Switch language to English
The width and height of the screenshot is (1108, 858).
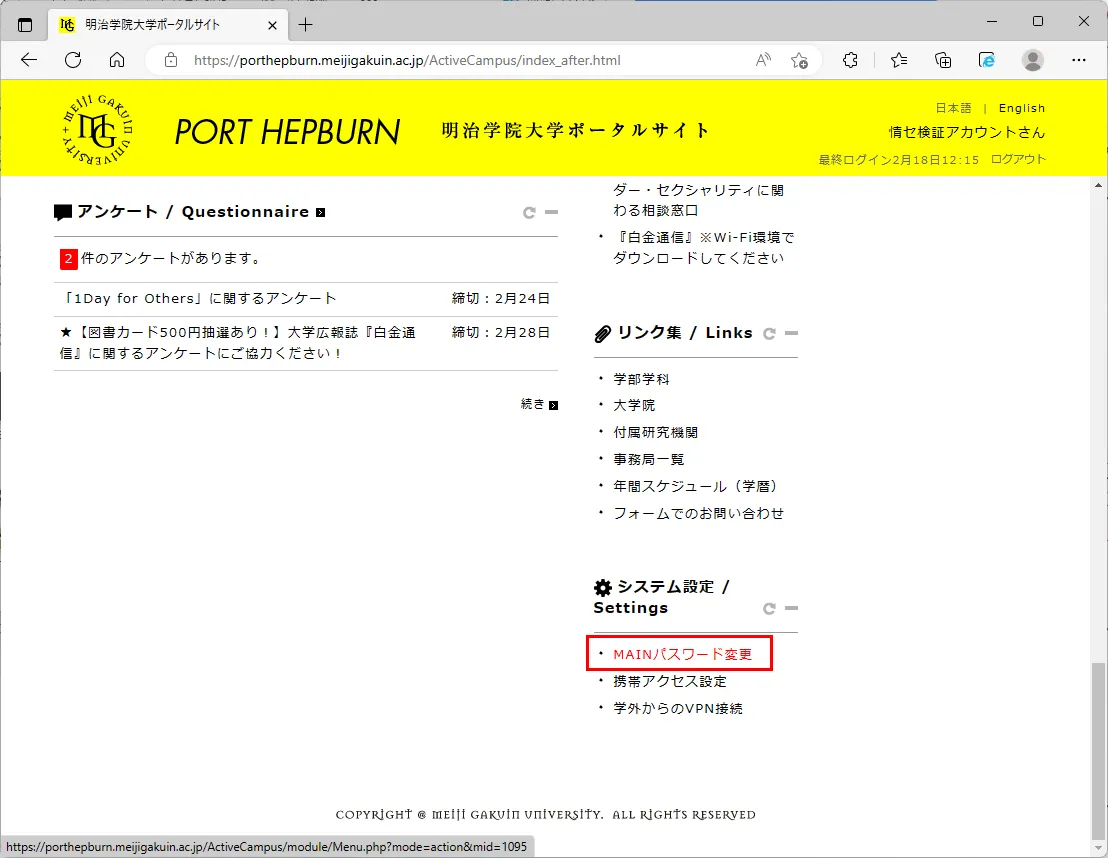pyautogui.click(x=1021, y=108)
